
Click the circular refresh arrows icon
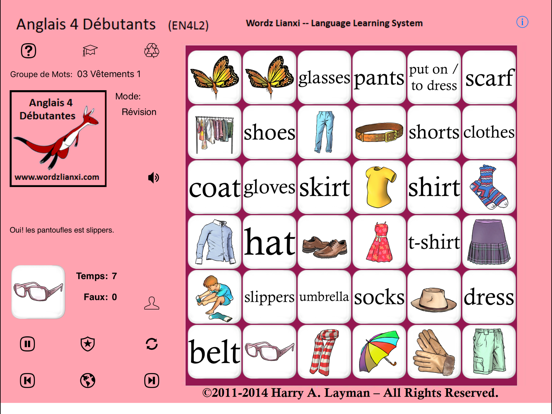[x=152, y=344]
